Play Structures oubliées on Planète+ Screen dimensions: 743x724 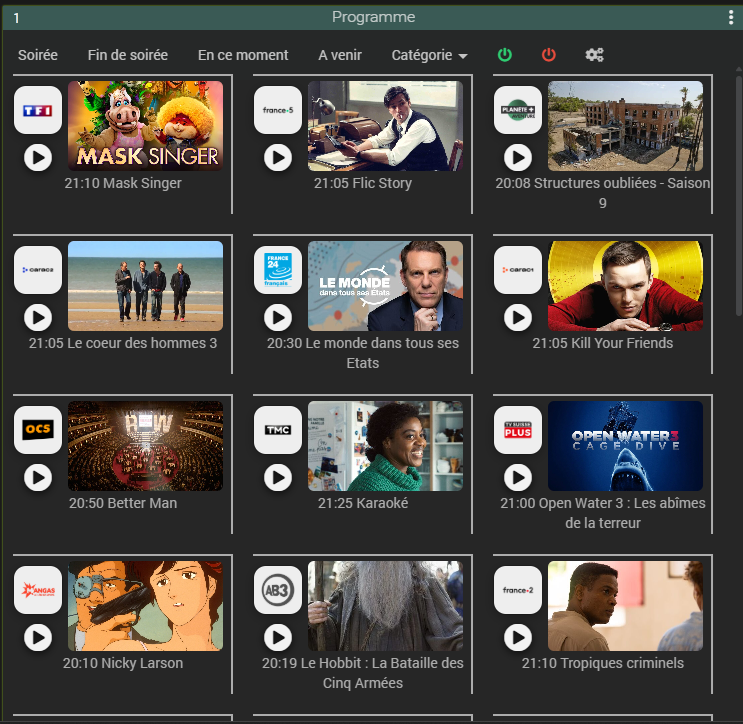pos(518,157)
